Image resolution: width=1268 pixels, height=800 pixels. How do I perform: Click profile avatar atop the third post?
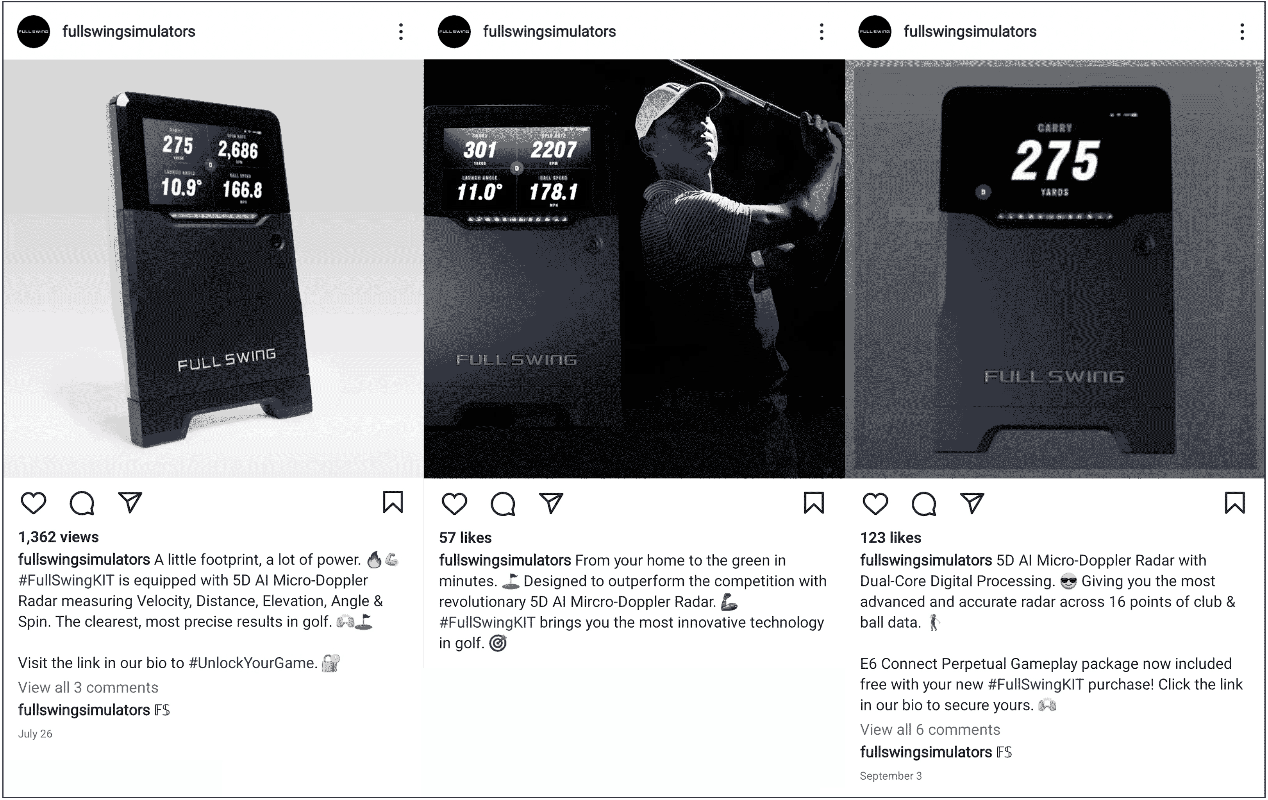[x=875, y=31]
